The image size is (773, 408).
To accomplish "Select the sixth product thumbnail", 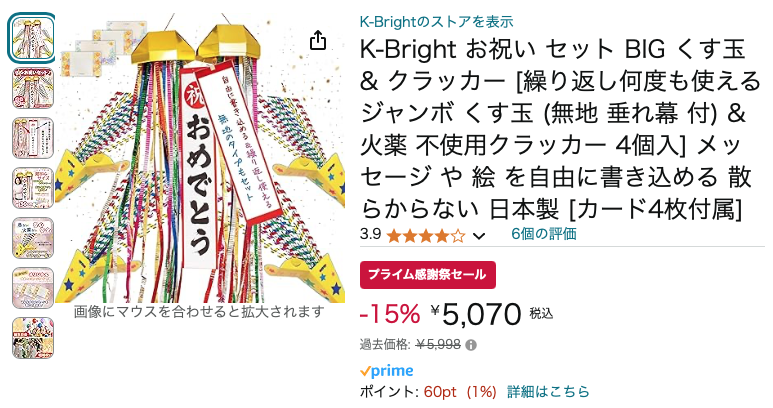I will click(x=33, y=288).
